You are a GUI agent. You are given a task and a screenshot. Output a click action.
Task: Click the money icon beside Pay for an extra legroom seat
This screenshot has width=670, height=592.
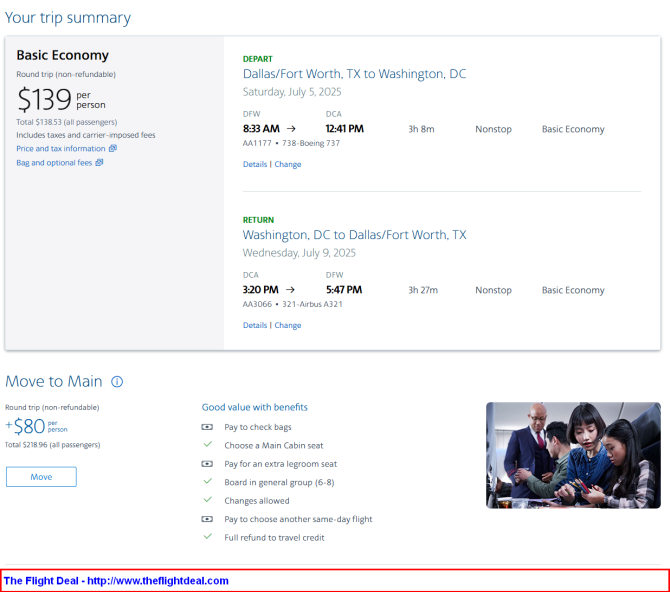tap(207, 464)
